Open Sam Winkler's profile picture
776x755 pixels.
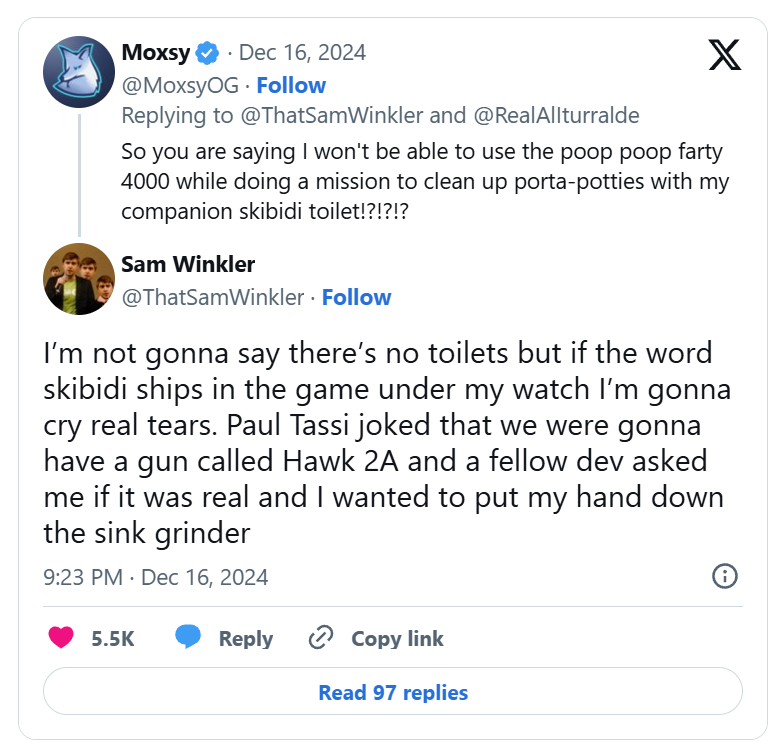79,279
